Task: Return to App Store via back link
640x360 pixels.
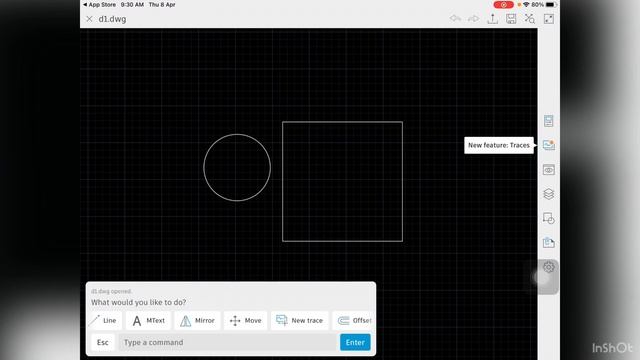Action: click(x=100, y=4)
